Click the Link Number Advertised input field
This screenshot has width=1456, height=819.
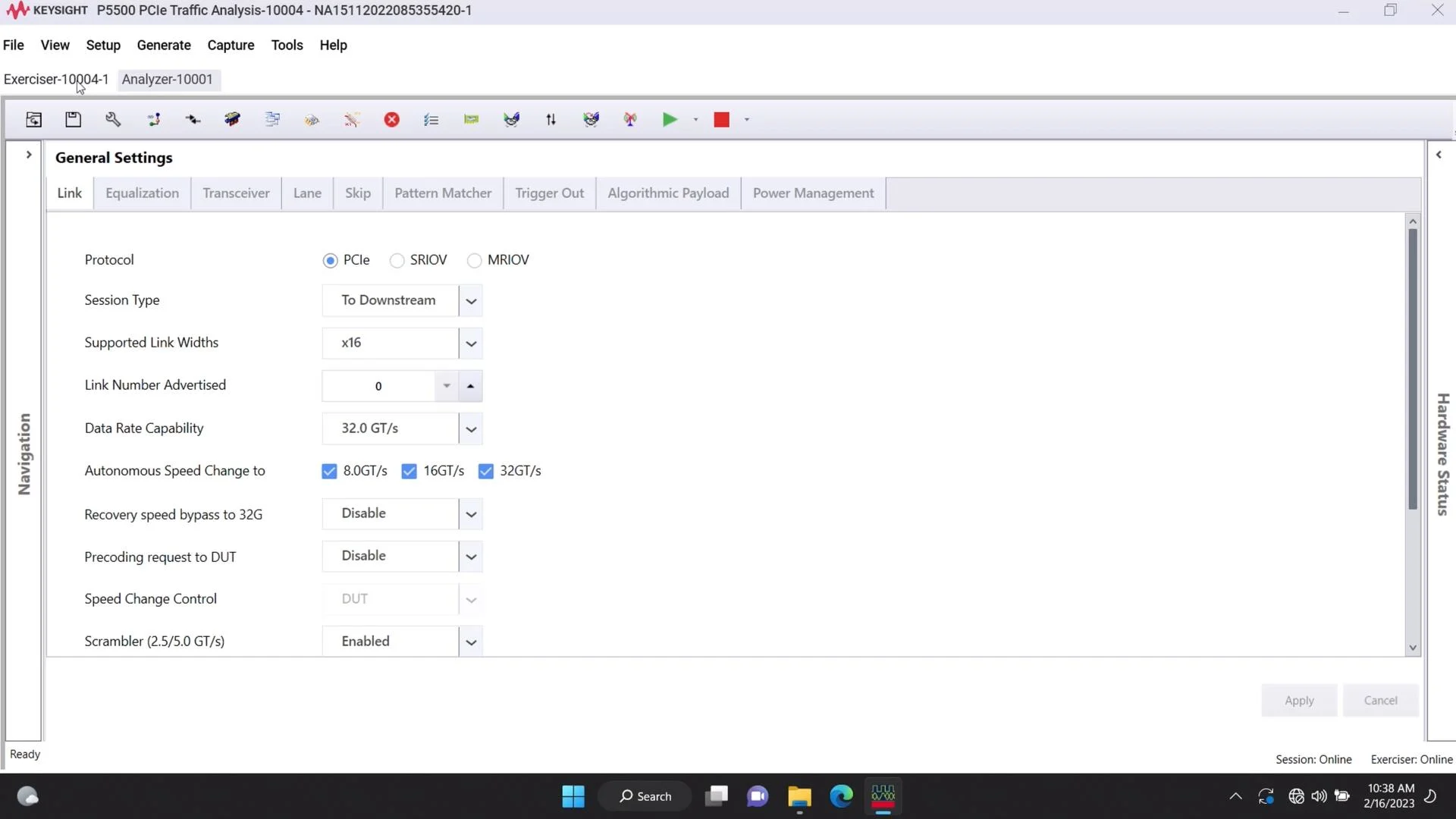(x=378, y=386)
